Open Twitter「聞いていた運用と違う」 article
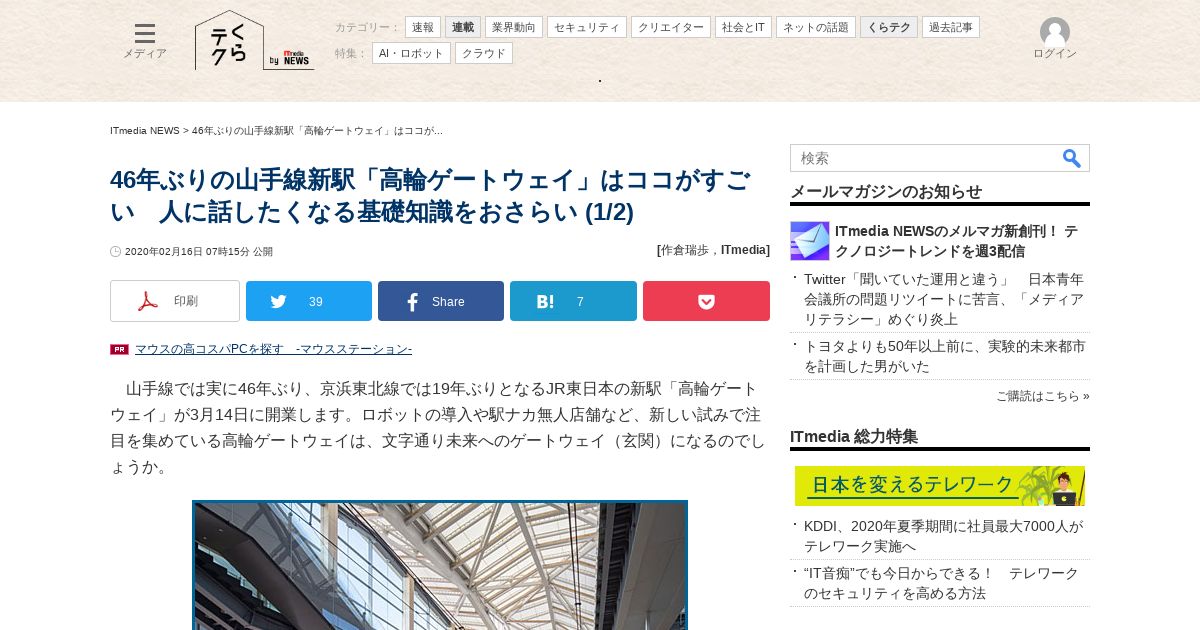This screenshot has width=1200, height=630. coord(944,299)
